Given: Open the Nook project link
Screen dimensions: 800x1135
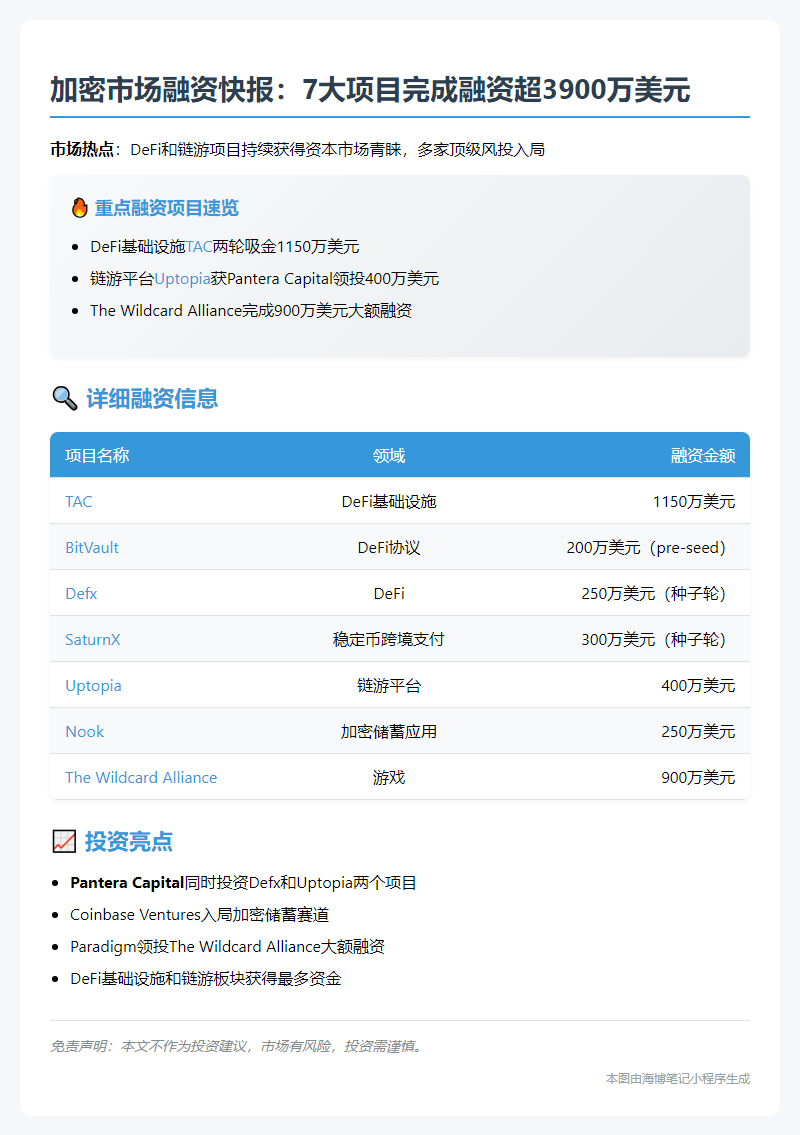Looking at the screenshot, I should pyautogui.click(x=84, y=731).
